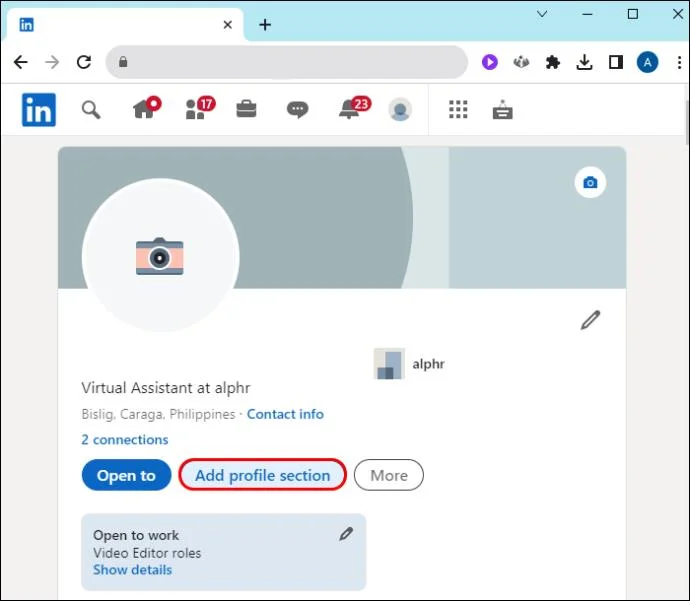Open the Jobs briefcase icon
The image size is (690, 601).
(246, 109)
